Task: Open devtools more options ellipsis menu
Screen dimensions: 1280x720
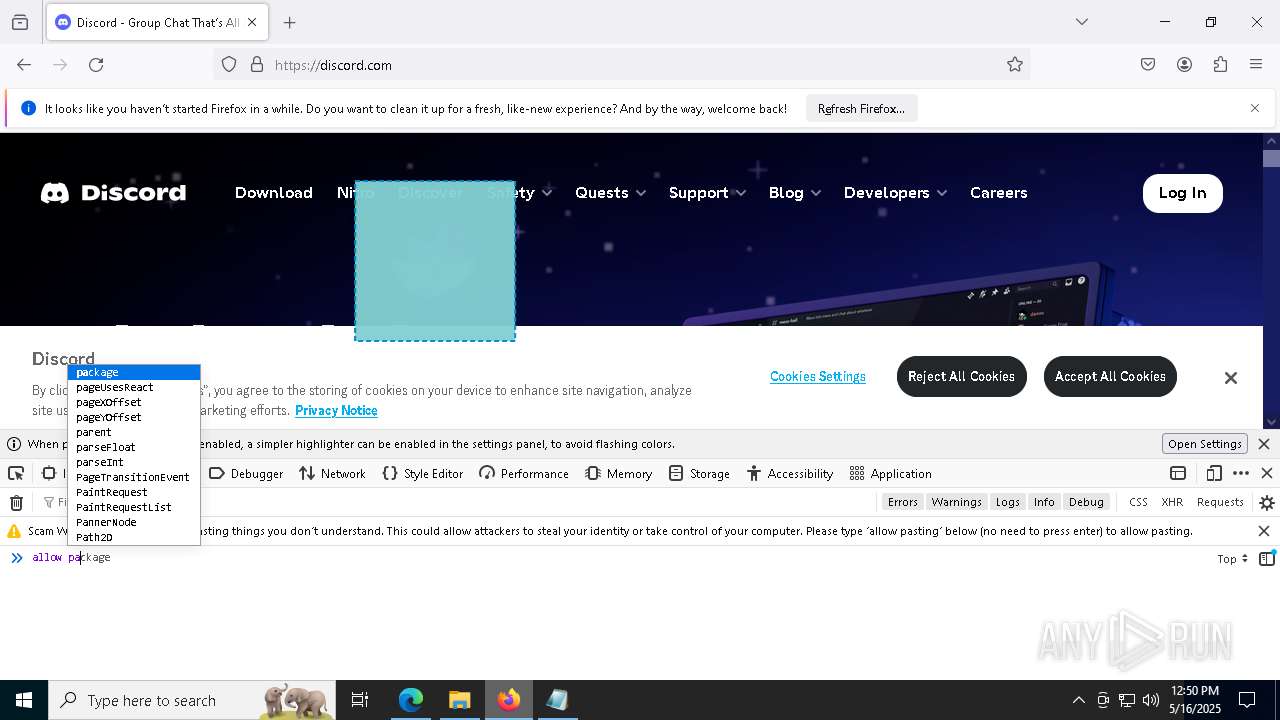Action: tap(1241, 474)
